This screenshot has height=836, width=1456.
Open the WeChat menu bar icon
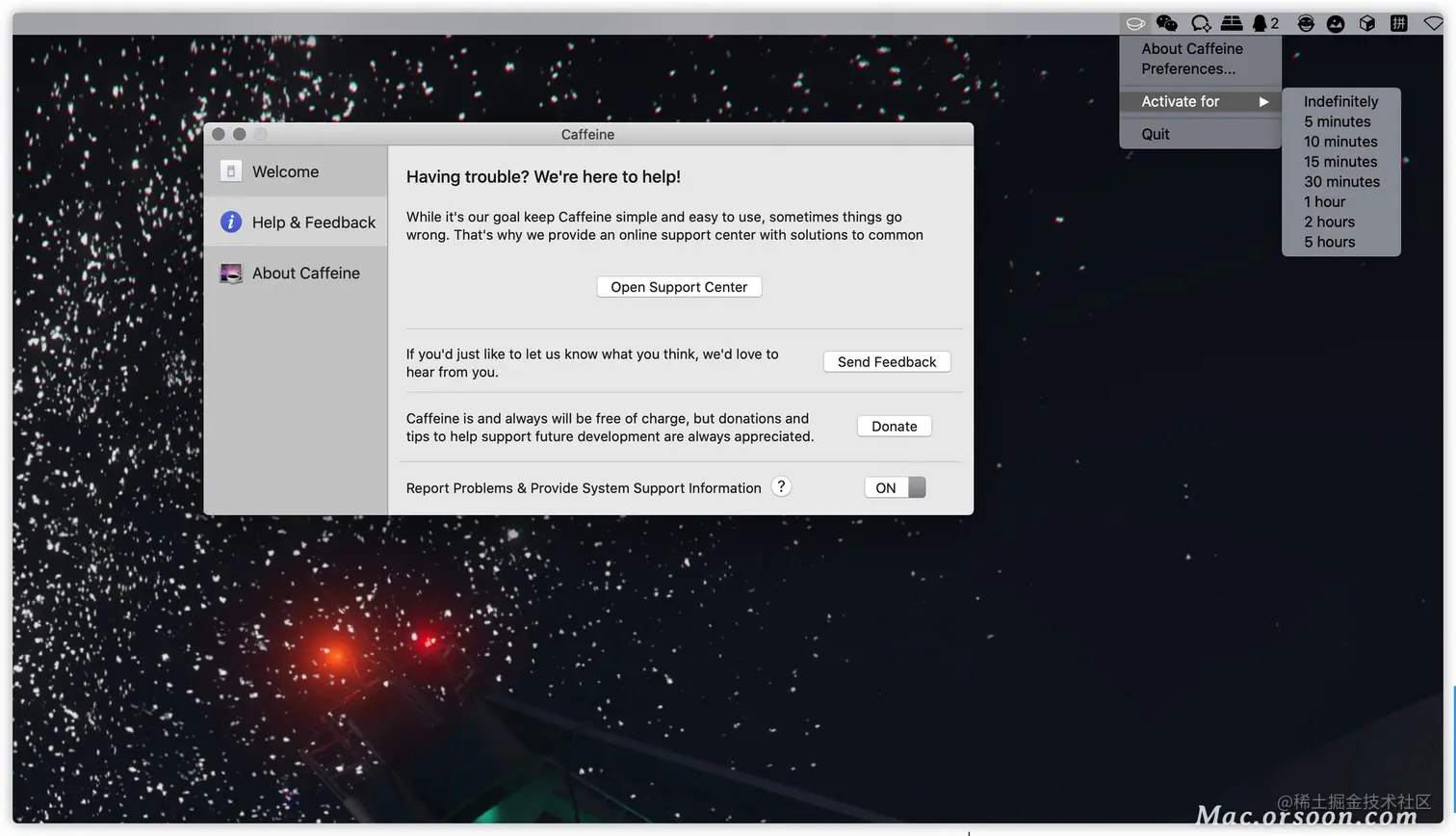pos(1167,23)
